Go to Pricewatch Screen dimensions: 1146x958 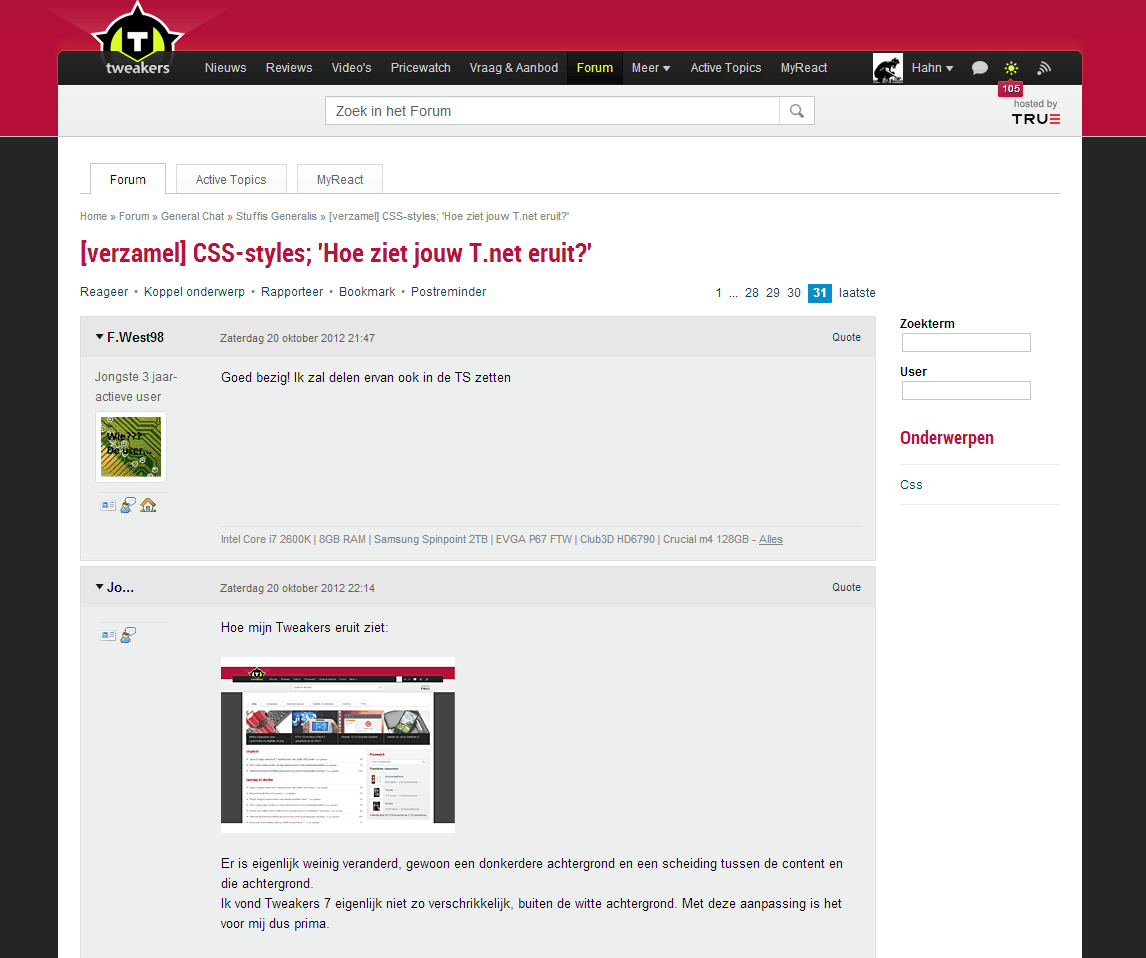[x=420, y=68]
